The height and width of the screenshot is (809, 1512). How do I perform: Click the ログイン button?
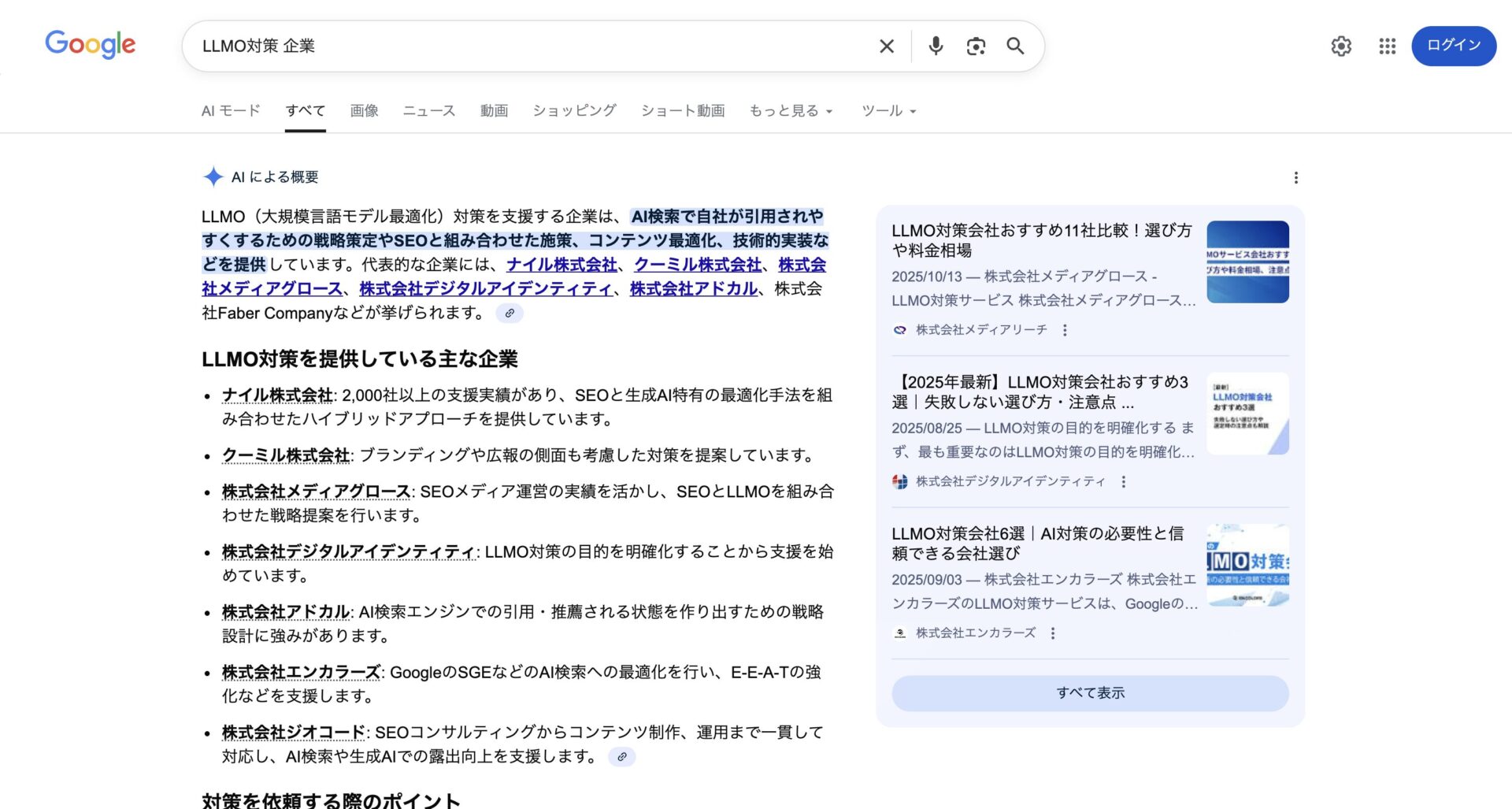point(1453,45)
